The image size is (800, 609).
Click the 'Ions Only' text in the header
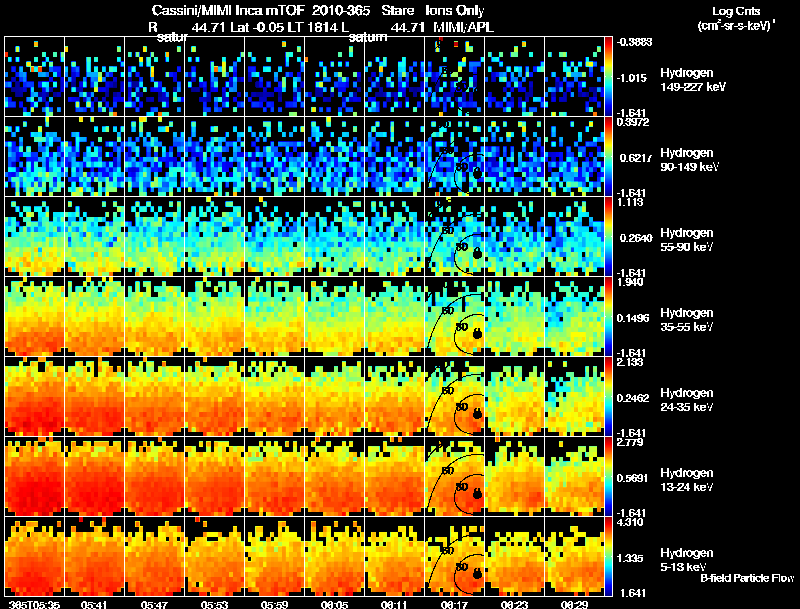point(455,10)
